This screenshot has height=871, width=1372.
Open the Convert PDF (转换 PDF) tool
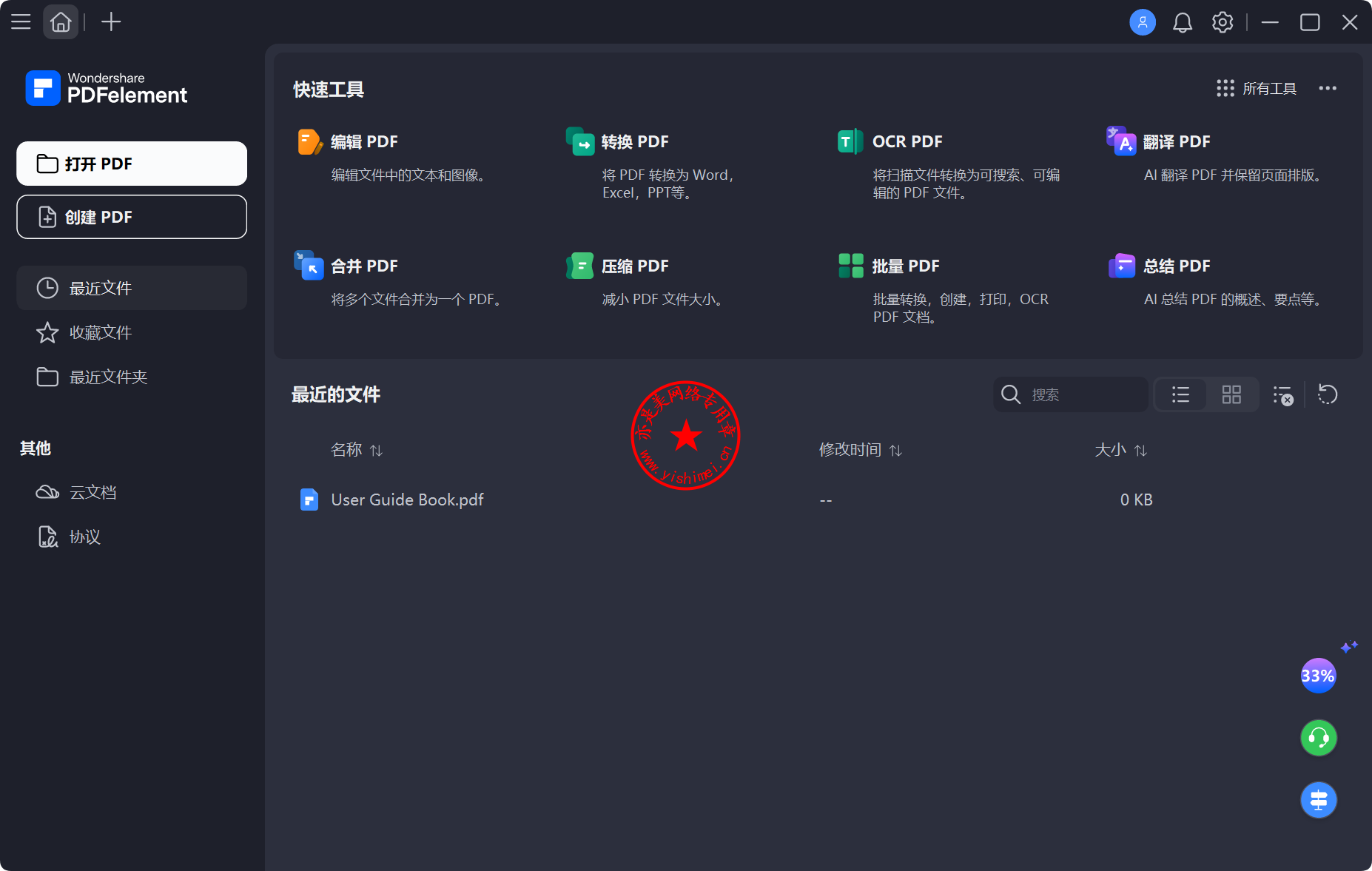point(634,142)
